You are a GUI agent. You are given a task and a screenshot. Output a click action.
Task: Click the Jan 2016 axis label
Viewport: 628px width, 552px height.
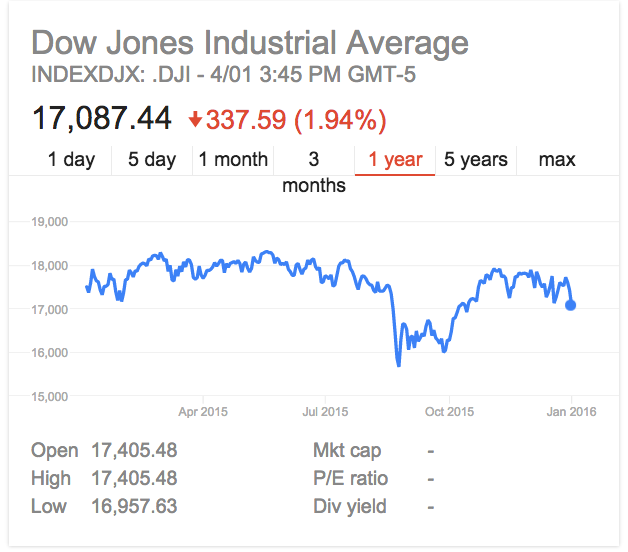(572, 412)
